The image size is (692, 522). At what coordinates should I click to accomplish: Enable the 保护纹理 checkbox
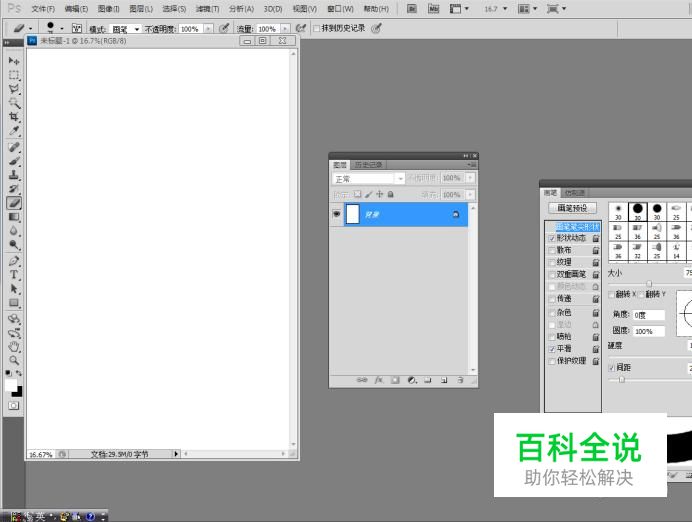tap(552, 361)
